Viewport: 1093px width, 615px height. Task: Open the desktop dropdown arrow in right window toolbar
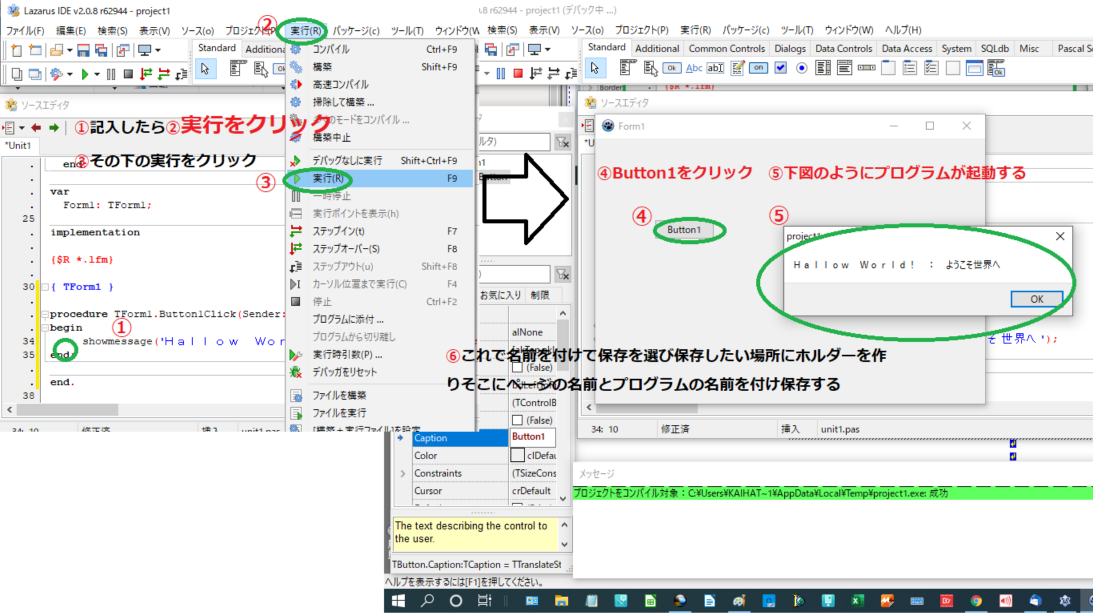[x=548, y=50]
